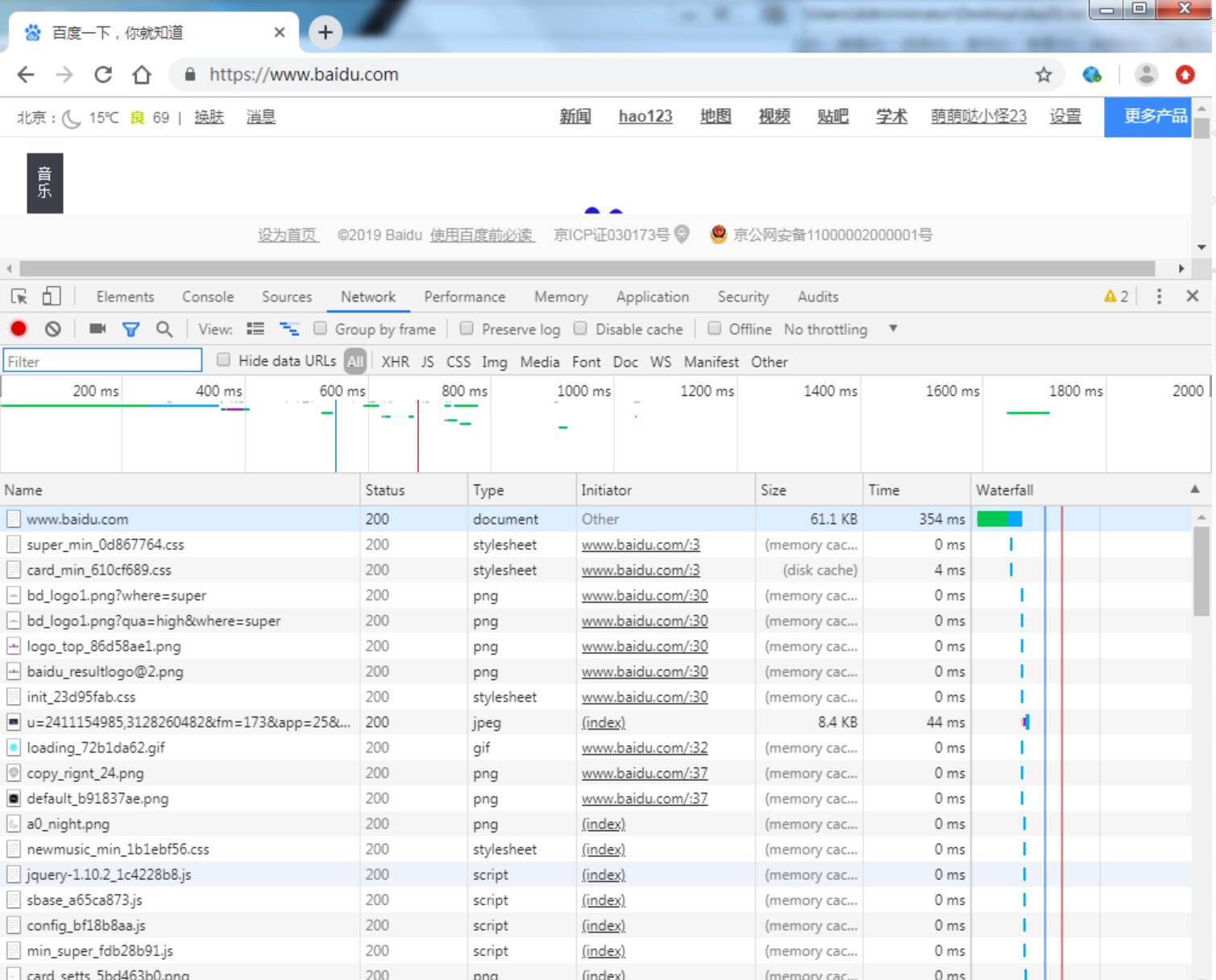Reload the Baidu page
Screen dimensions: 1216x980
point(103,75)
